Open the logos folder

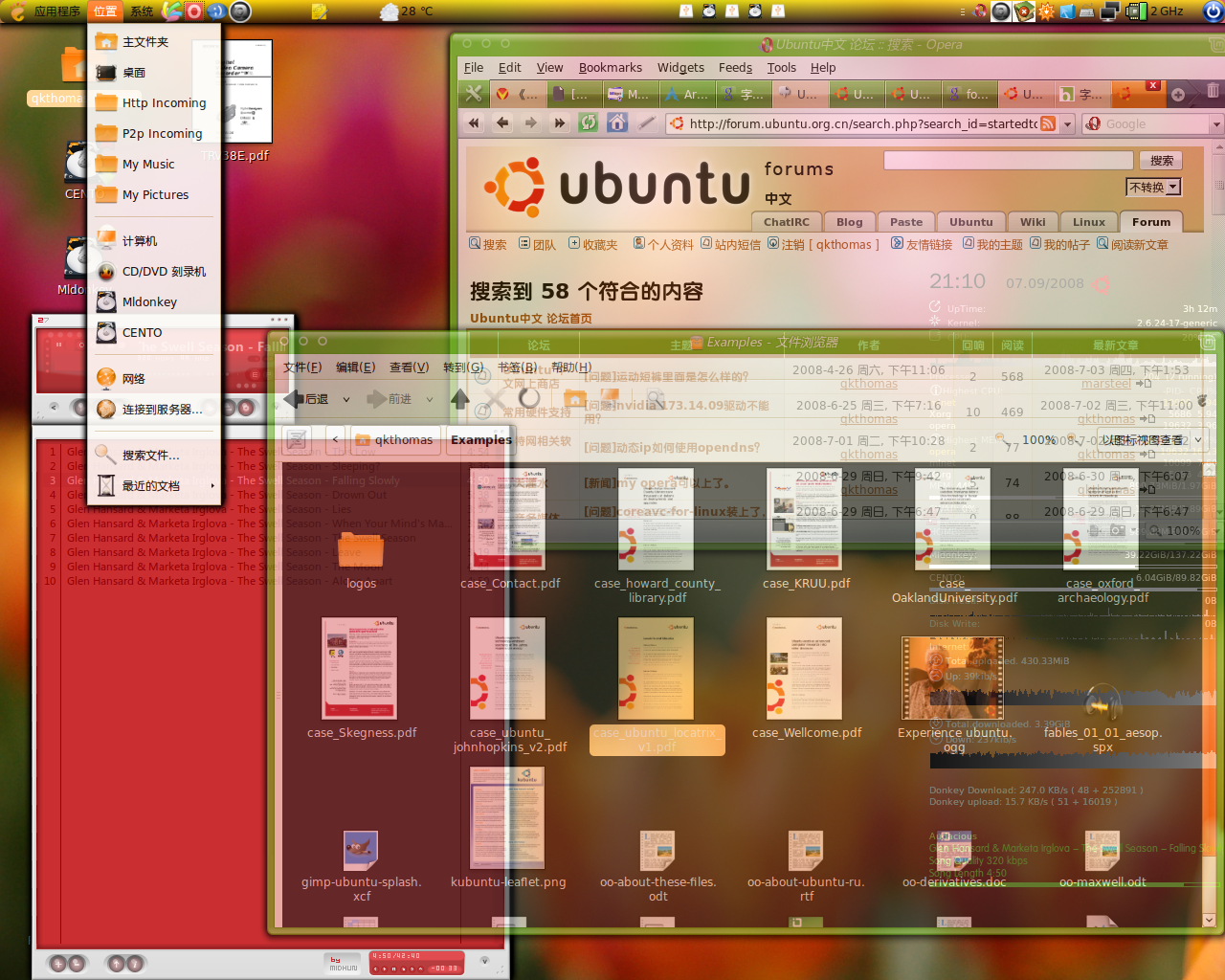click(361, 560)
